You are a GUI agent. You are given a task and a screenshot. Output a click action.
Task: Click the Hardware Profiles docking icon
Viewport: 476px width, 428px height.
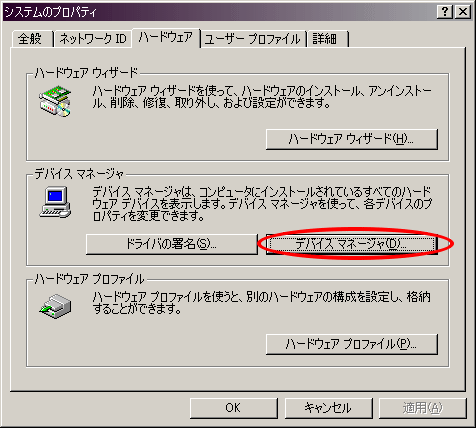55,306
